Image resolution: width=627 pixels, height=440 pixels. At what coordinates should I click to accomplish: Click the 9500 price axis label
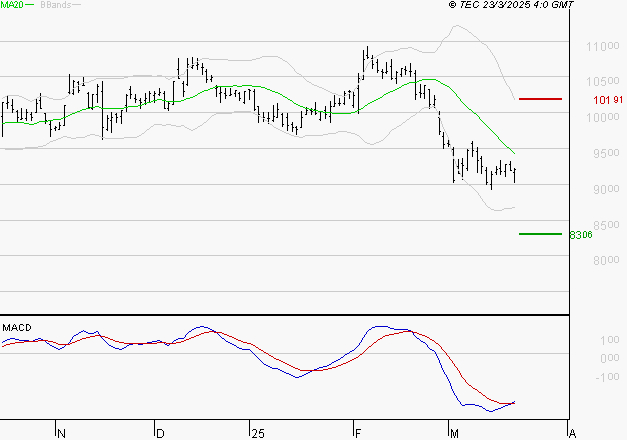(x=606, y=153)
